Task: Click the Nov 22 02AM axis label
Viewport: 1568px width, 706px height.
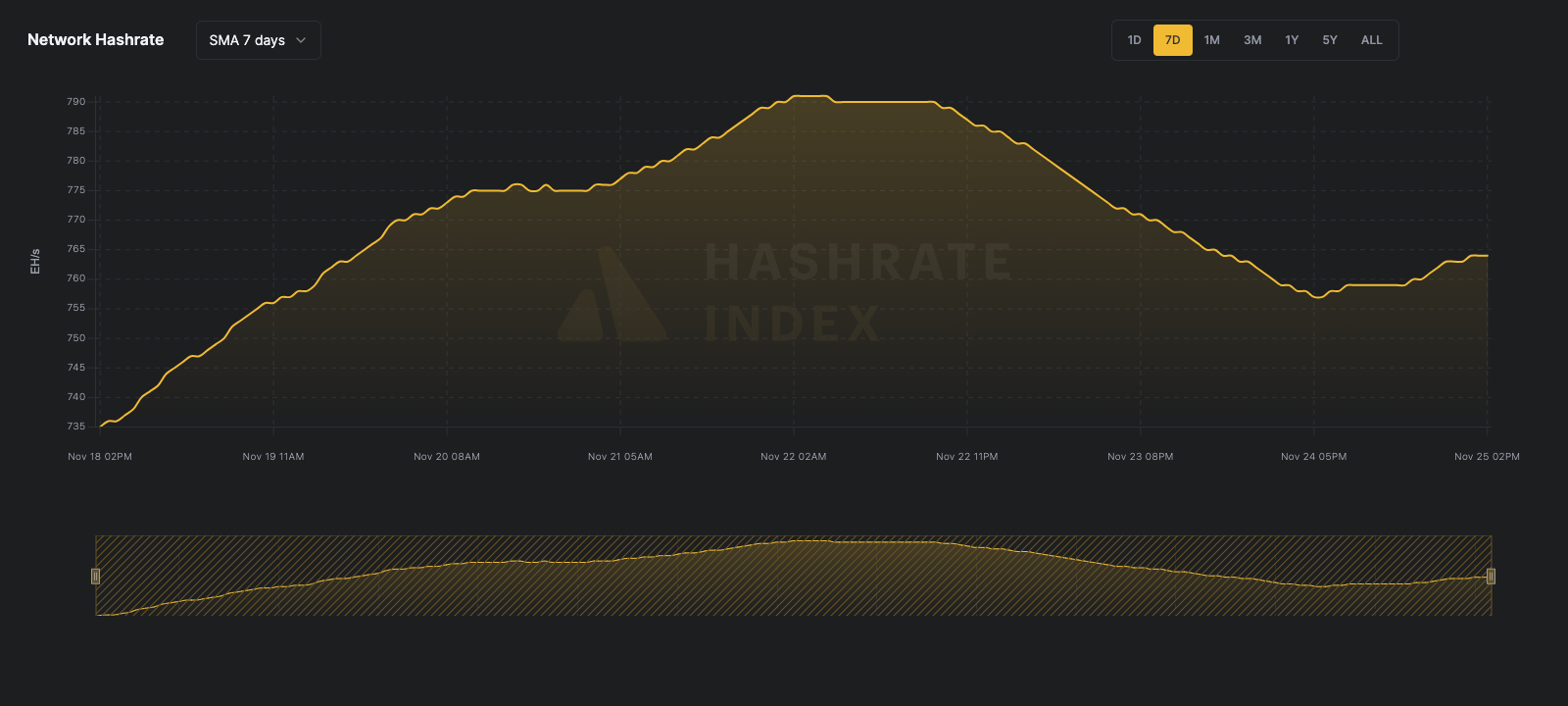Action: [x=794, y=457]
